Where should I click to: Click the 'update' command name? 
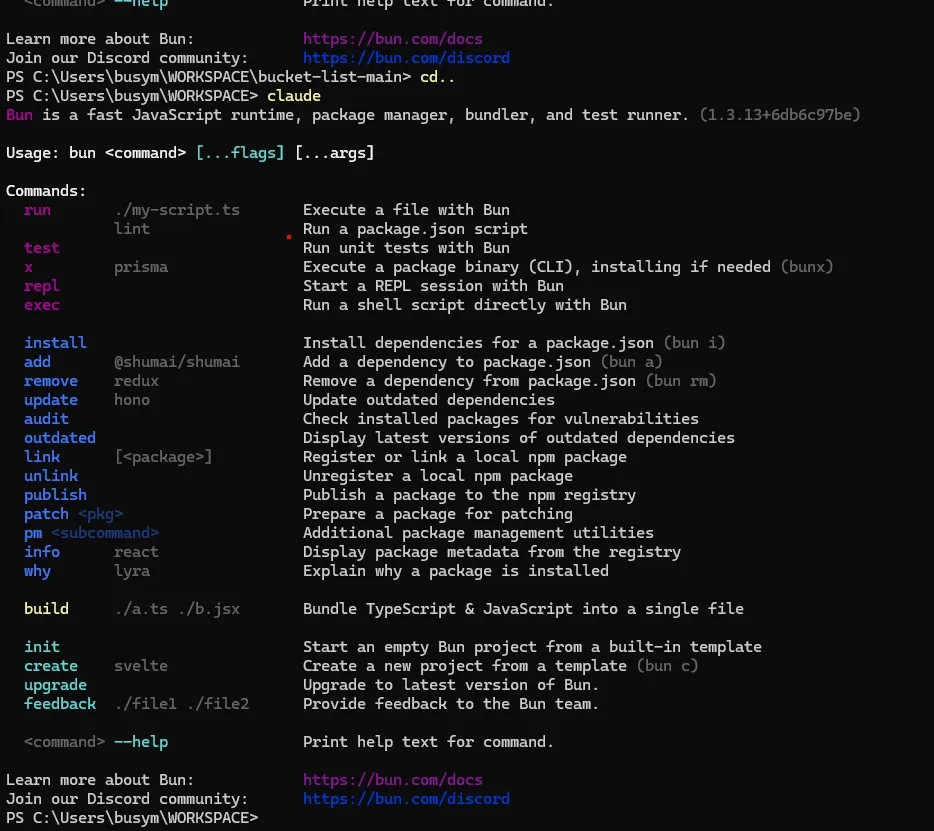51,400
